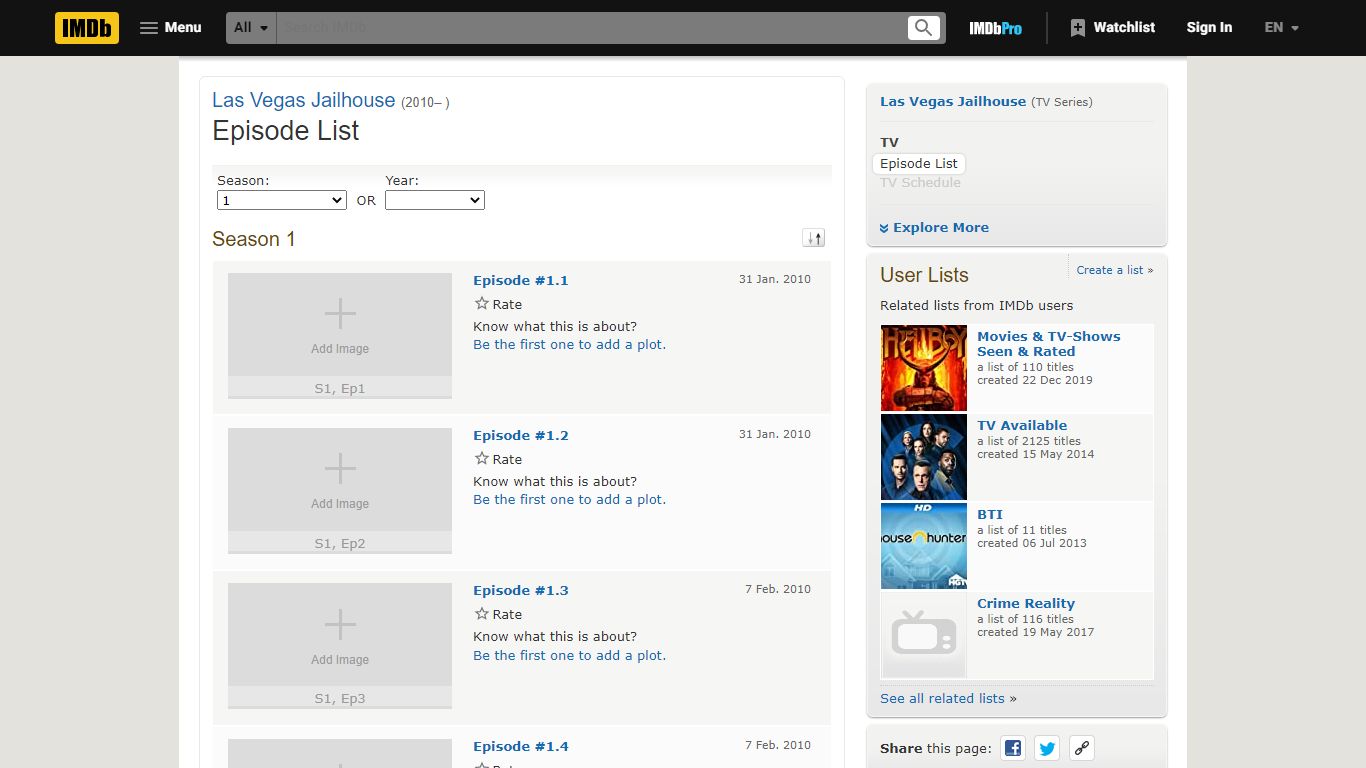Image resolution: width=1366 pixels, height=768 pixels.
Task: Click Sign In
Action: (x=1209, y=28)
